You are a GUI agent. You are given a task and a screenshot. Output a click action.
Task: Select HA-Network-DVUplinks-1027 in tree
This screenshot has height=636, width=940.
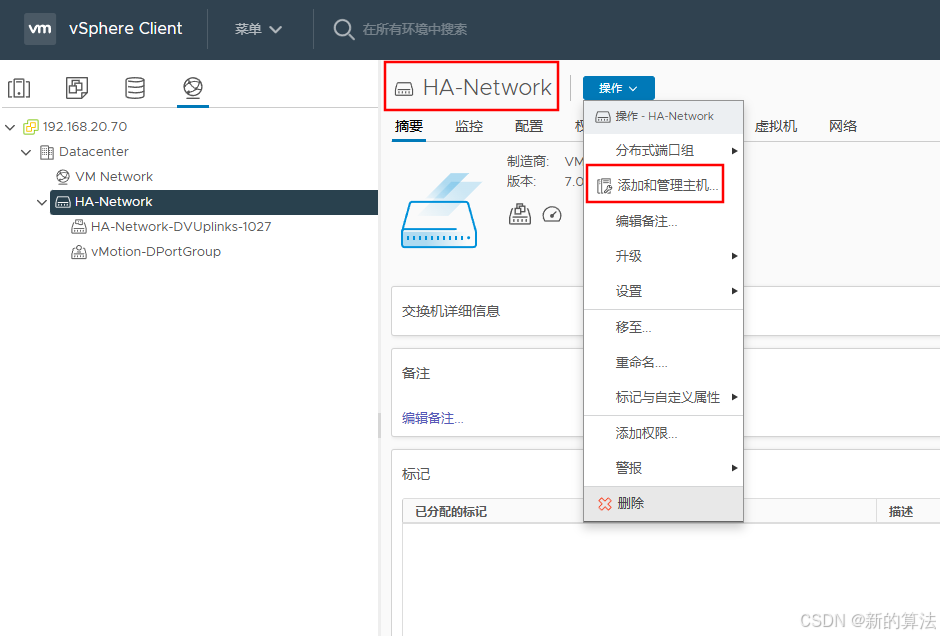[x=181, y=227]
